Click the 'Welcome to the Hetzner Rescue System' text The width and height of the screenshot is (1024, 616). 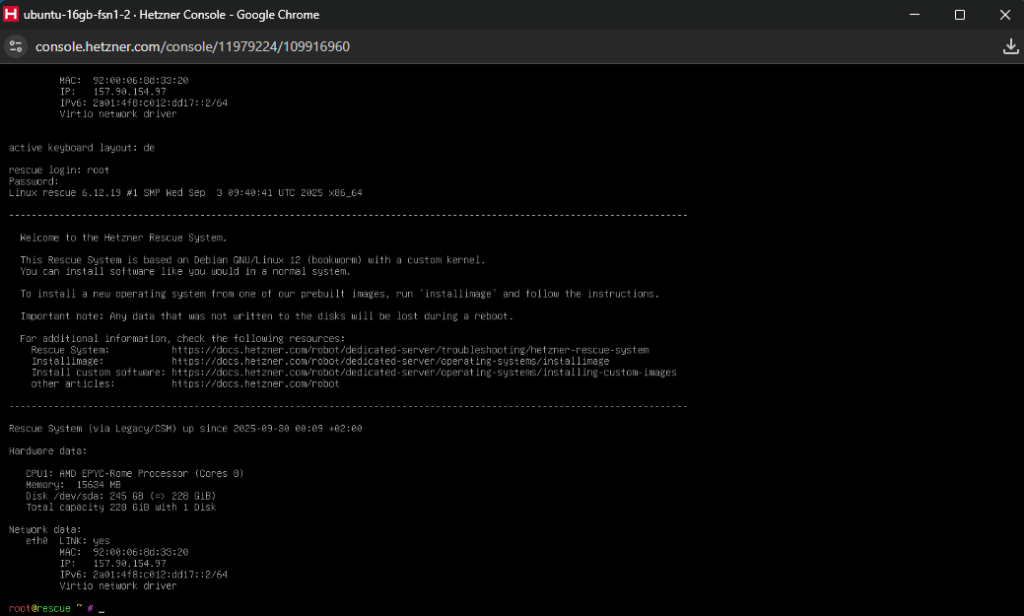coord(123,238)
